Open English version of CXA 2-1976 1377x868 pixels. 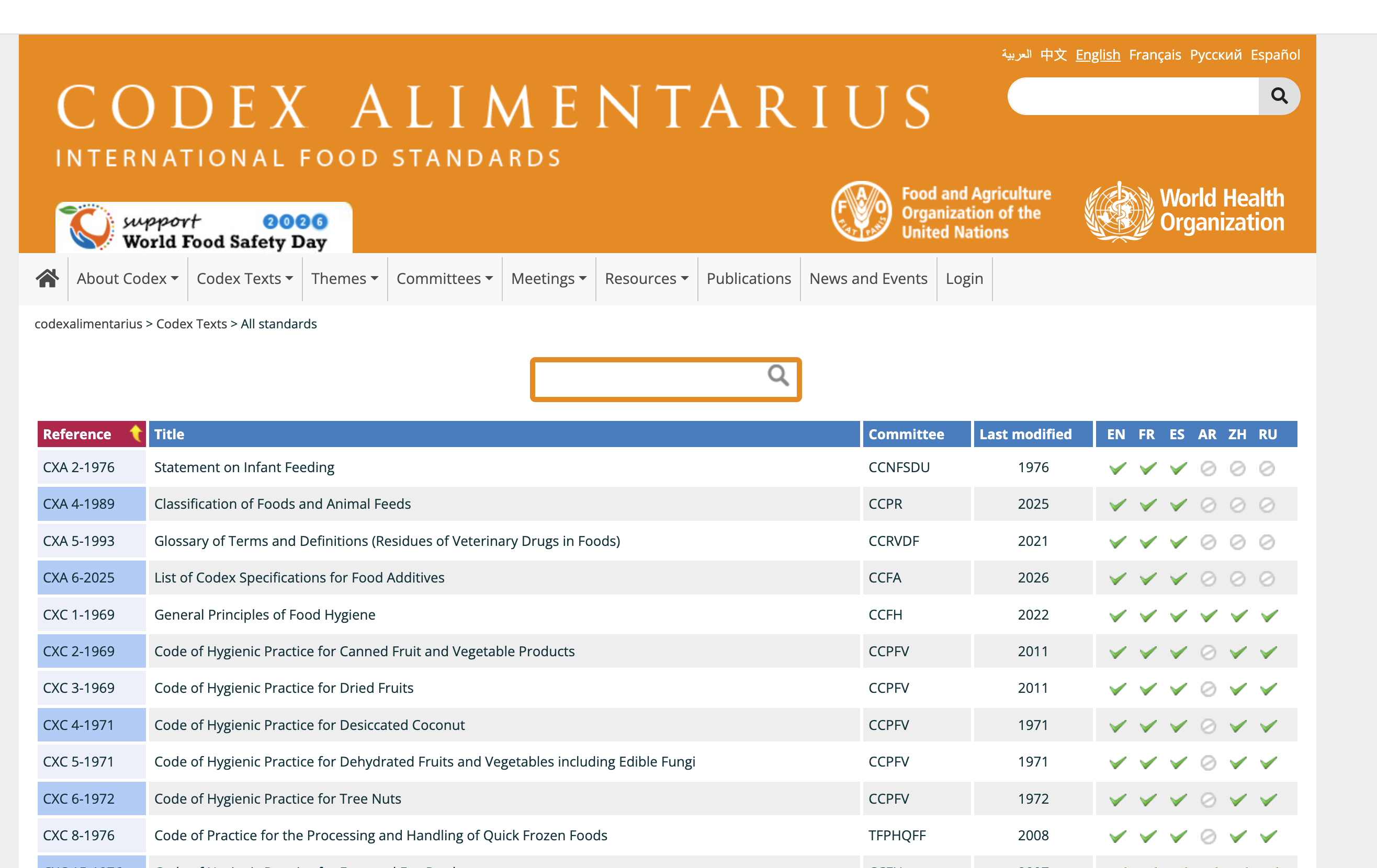pyautogui.click(x=1117, y=468)
